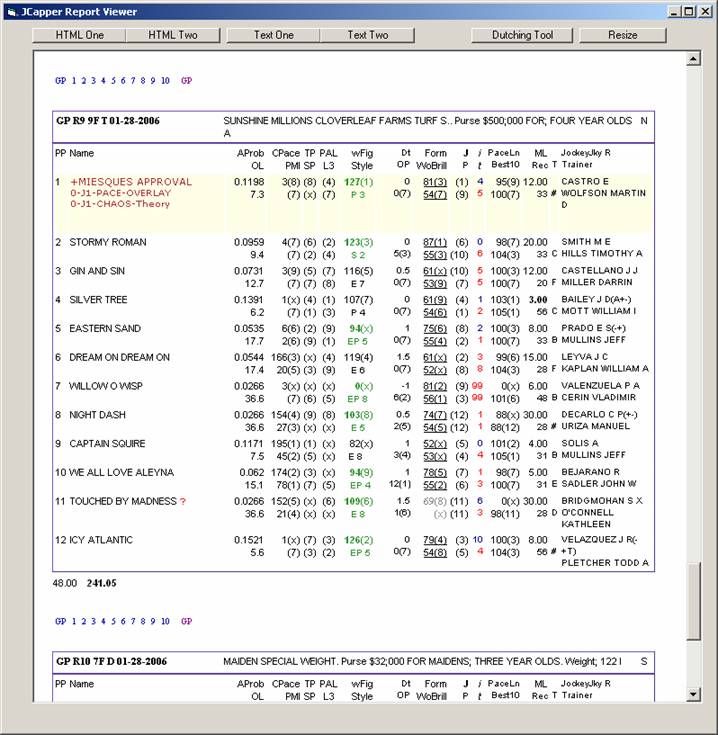Jump to race 10 in lower nav
718x735 pixels.
[165, 621]
